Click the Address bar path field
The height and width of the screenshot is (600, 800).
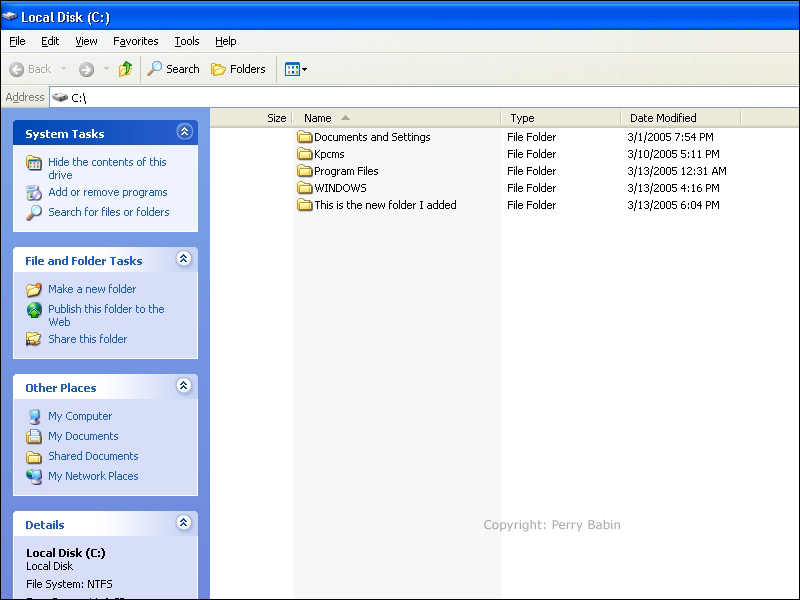[424, 97]
